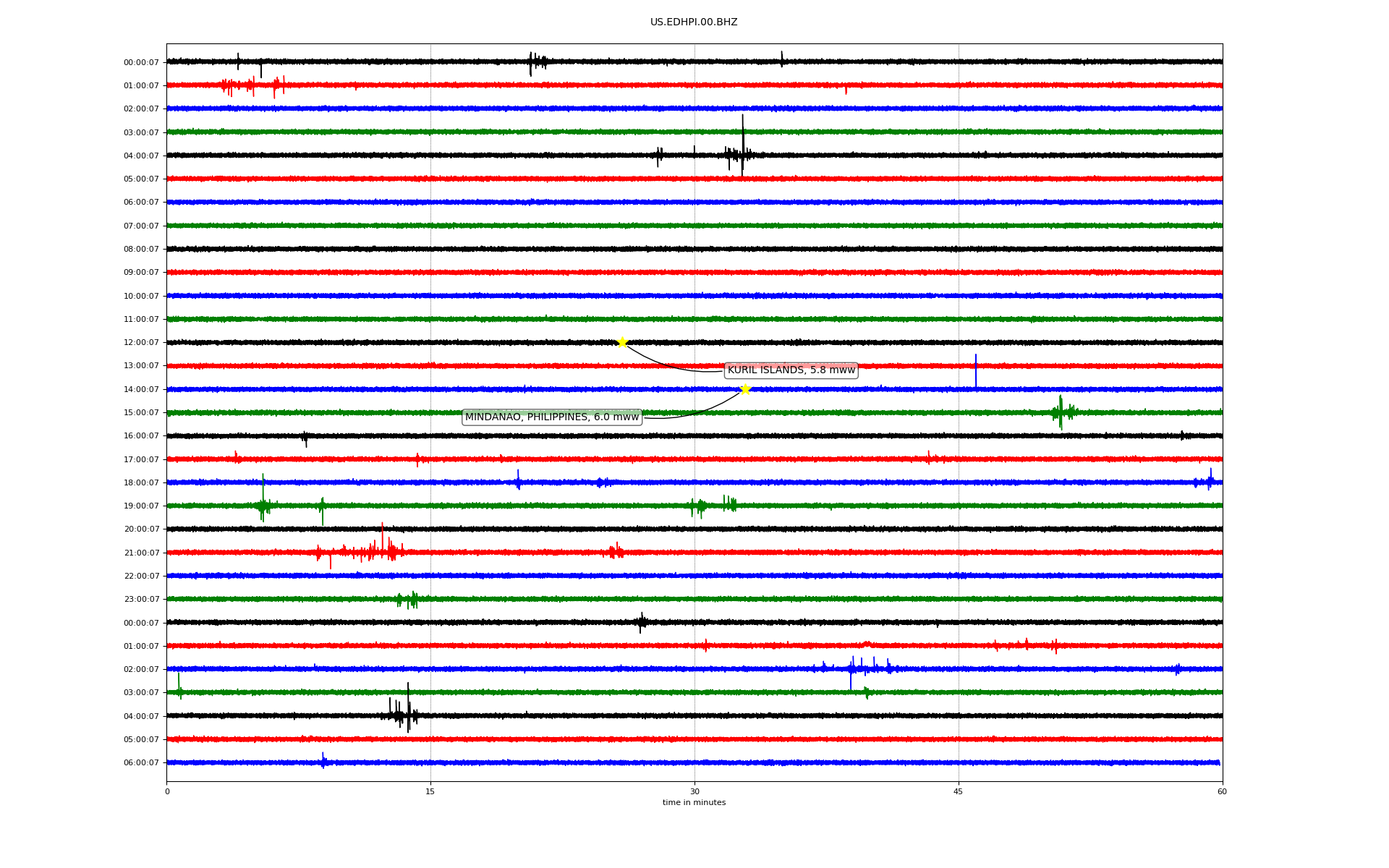
Task: Click the 60 minute axis tick label
Action: click(x=1222, y=791)
